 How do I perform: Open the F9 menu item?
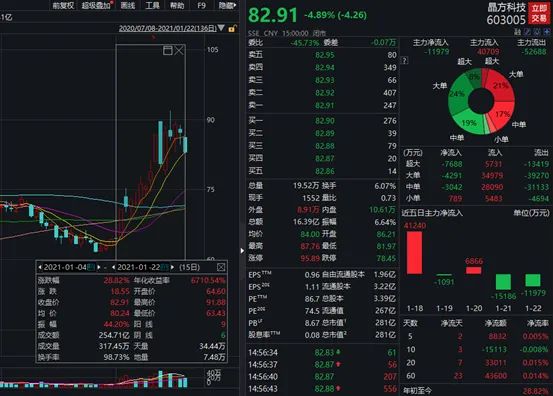201,5
